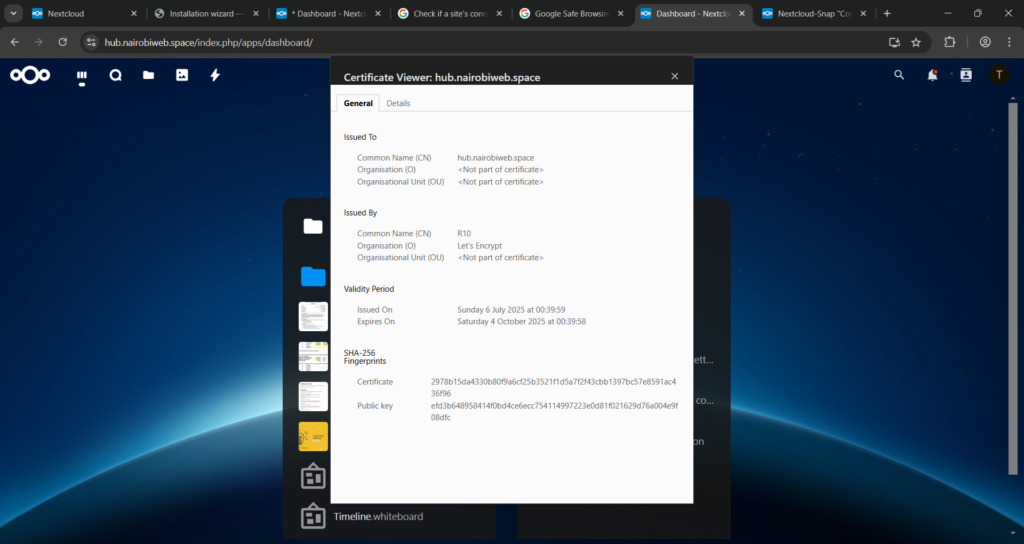Switch to Google Safe Browsing tab
The image size is (1024, 544).
point(572,13)
